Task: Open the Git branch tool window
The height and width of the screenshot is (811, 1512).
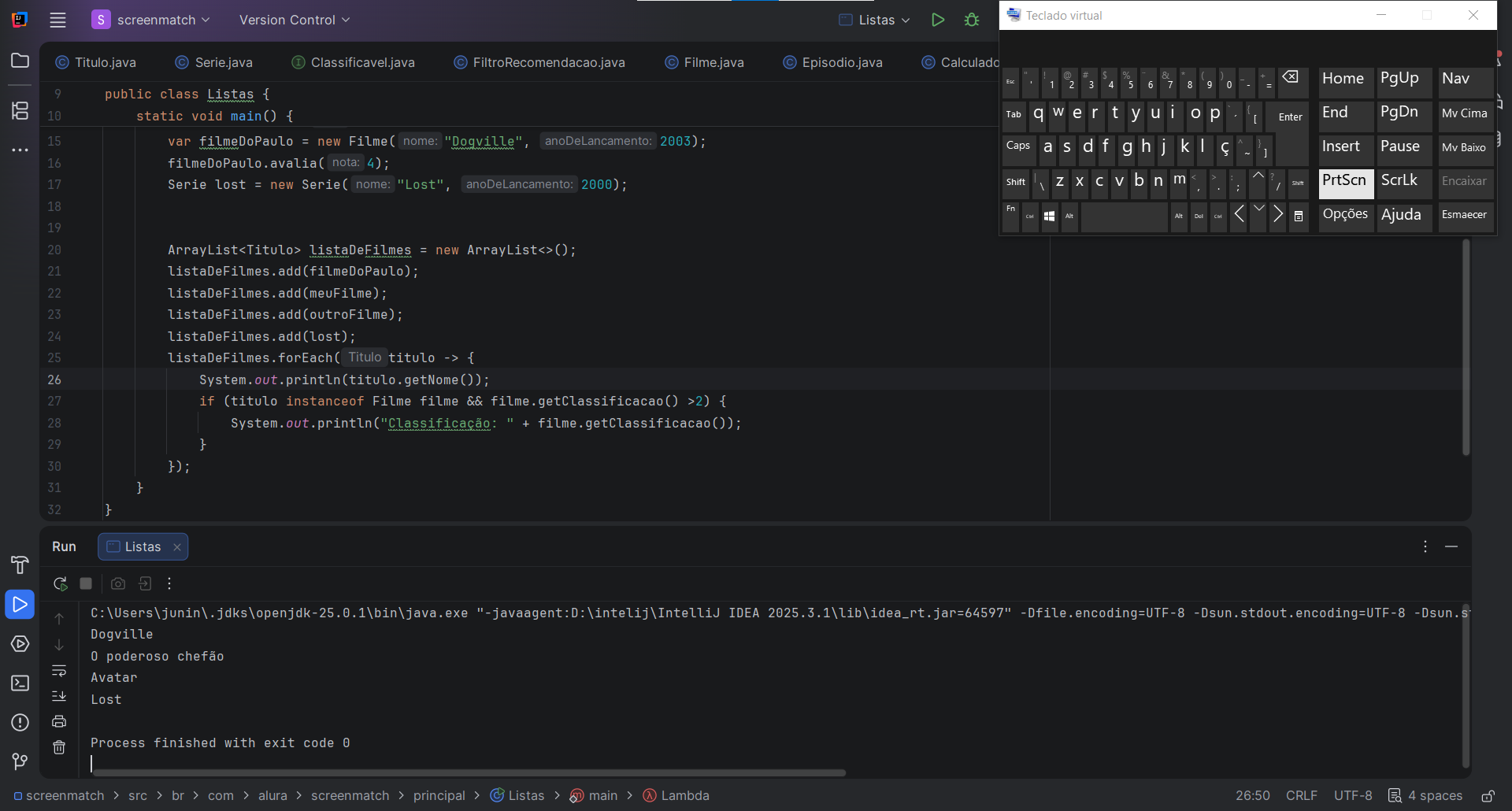Action: pos(20,761)
